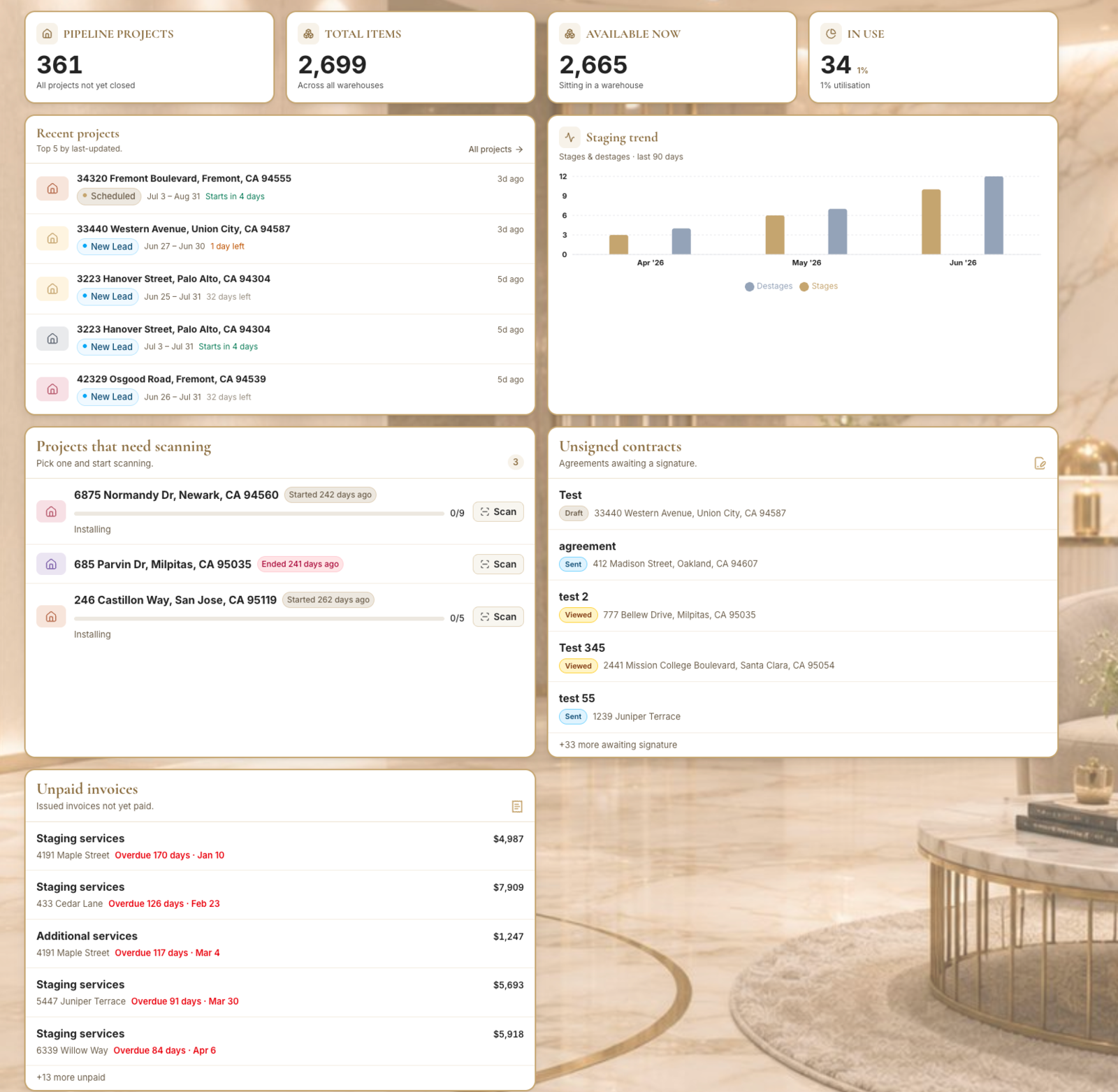Open the Unsigned contracts edit icon
This screenshot has height=1092, width=1118.
tap(1040, 463)
